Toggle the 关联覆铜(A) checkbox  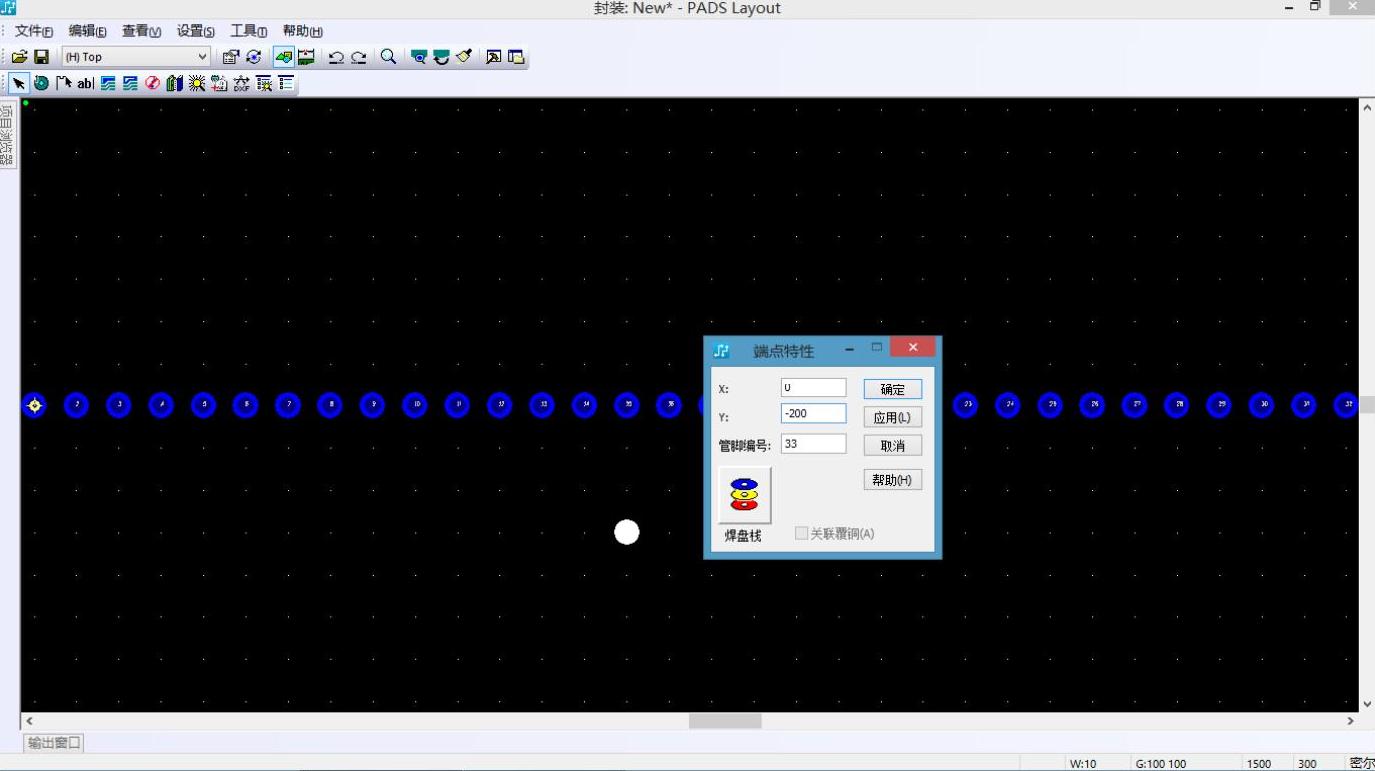pyautogui.click(x=801, y=534)
